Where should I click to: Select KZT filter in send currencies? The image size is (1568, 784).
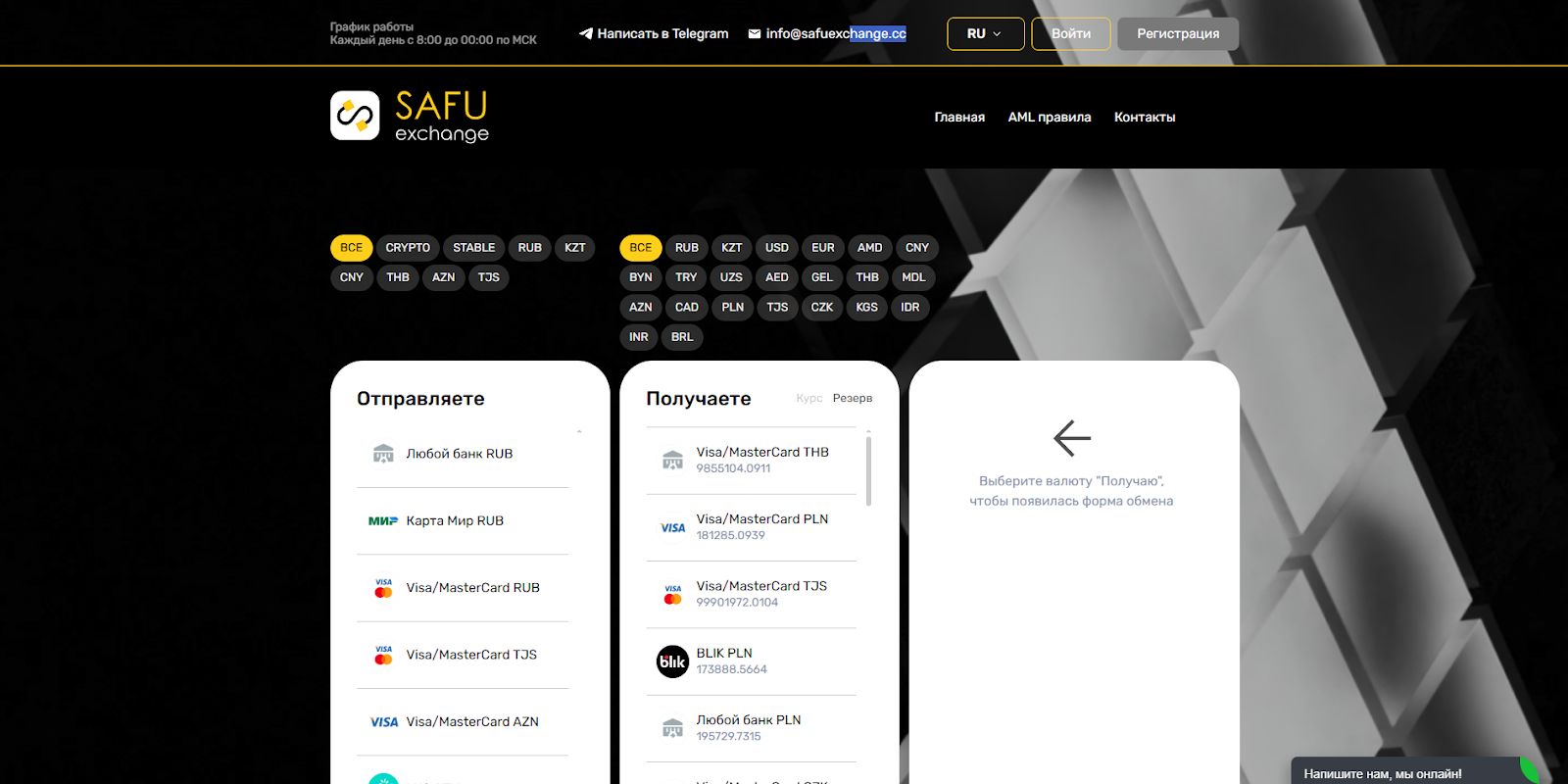575,248
